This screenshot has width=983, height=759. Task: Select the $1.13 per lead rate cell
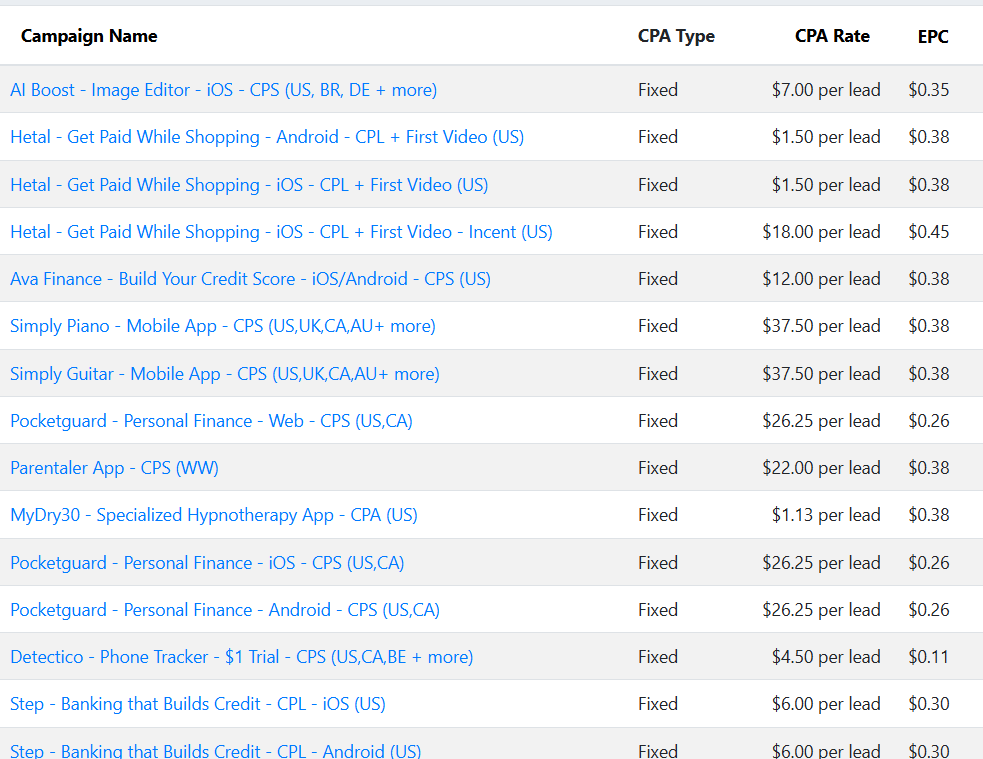click(x=826, y=515)
